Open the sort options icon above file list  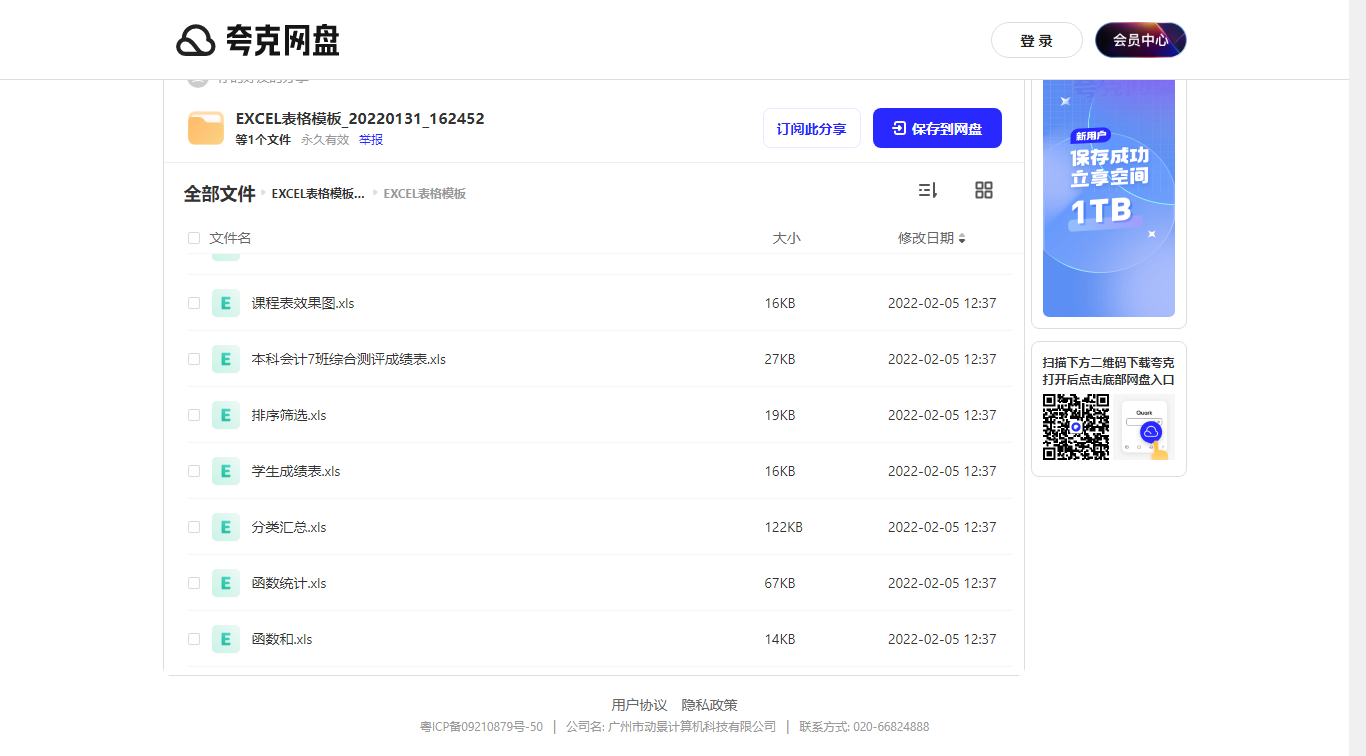[x=927, y=189]
